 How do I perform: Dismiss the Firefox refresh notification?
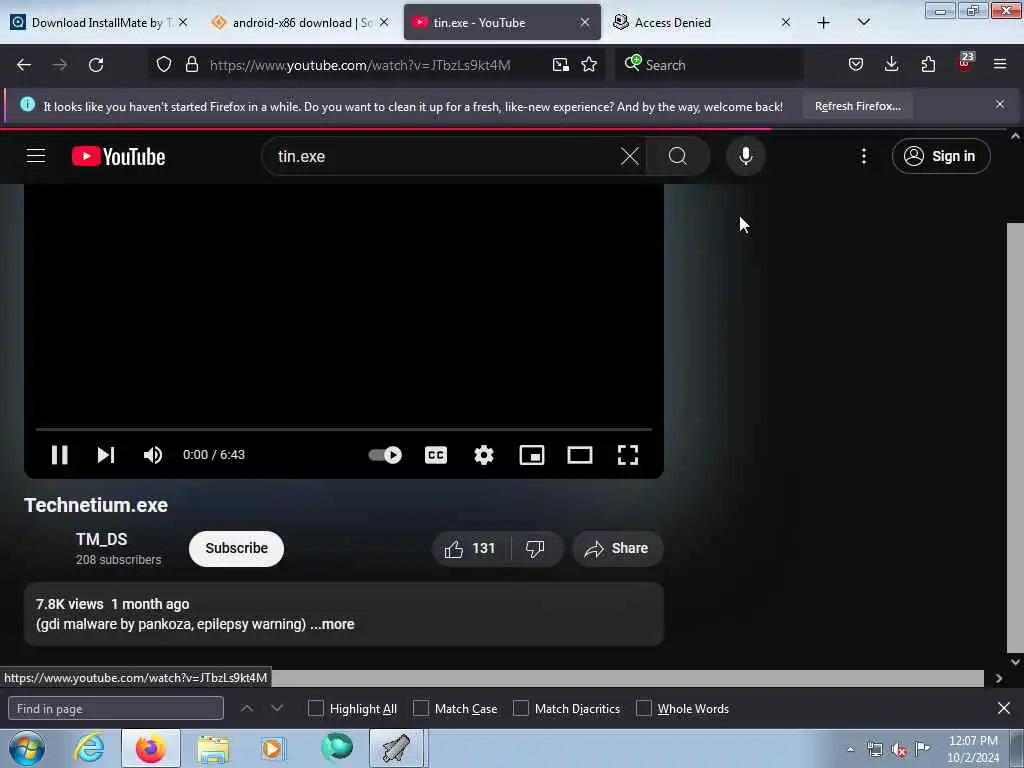tap(1000, 104)
